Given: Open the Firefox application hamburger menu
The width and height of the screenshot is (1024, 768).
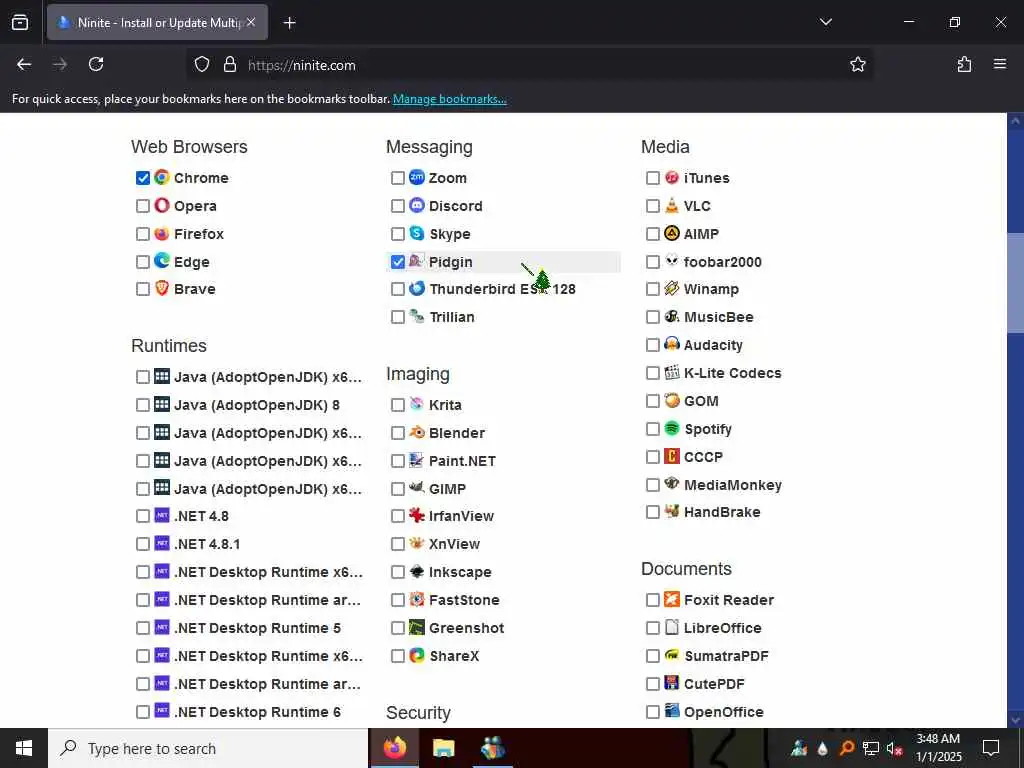Looking at the screenshot, I should [x=1000, y=64].
